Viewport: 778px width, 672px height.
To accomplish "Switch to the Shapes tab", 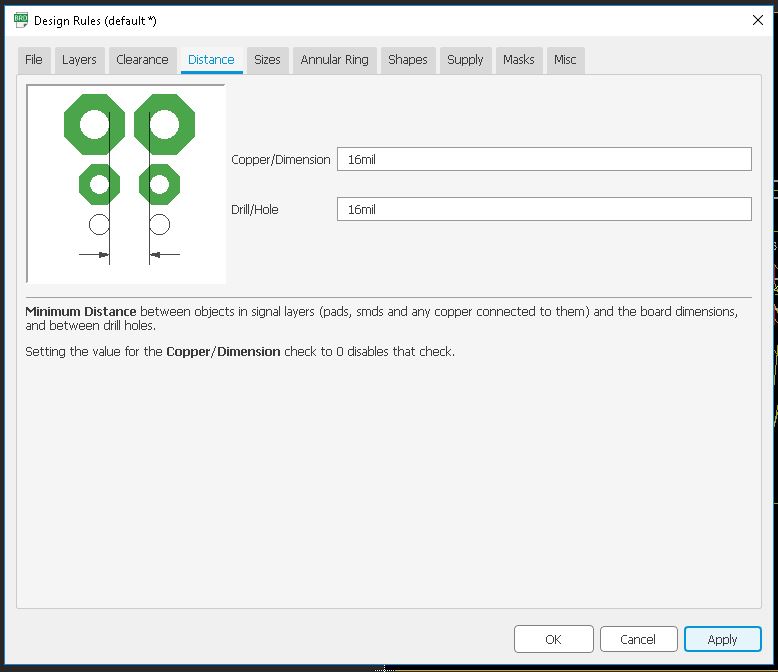I will (407, 60).
